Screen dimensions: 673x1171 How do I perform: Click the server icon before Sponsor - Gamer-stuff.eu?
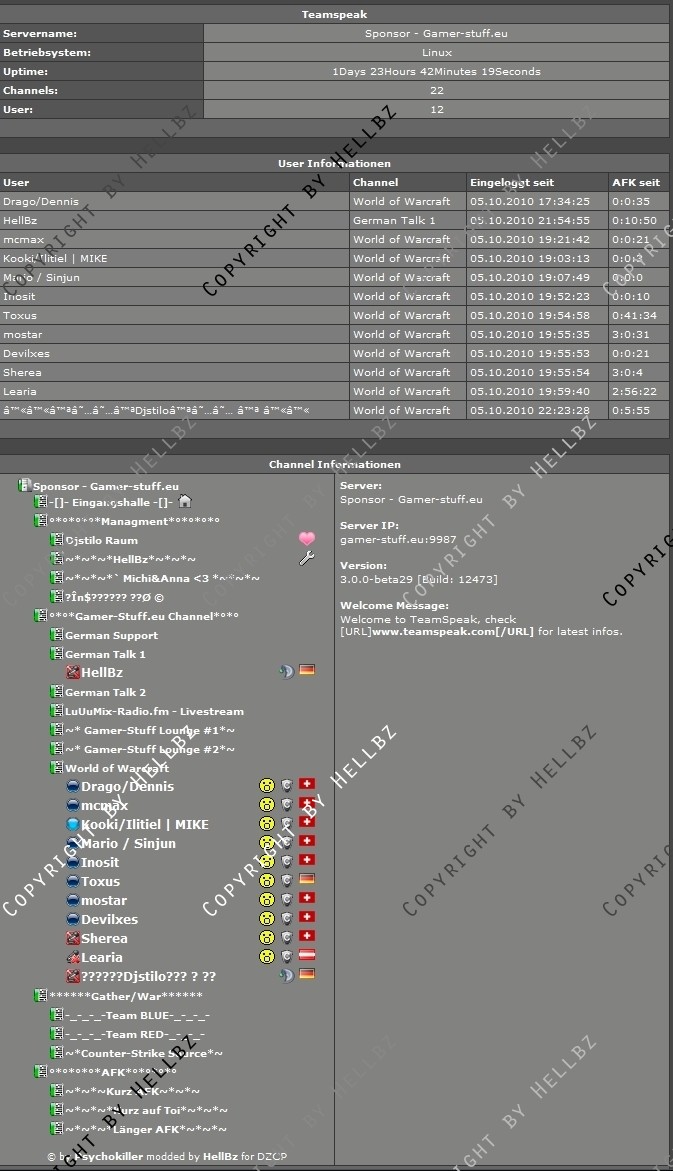click(x=24, y=486)
